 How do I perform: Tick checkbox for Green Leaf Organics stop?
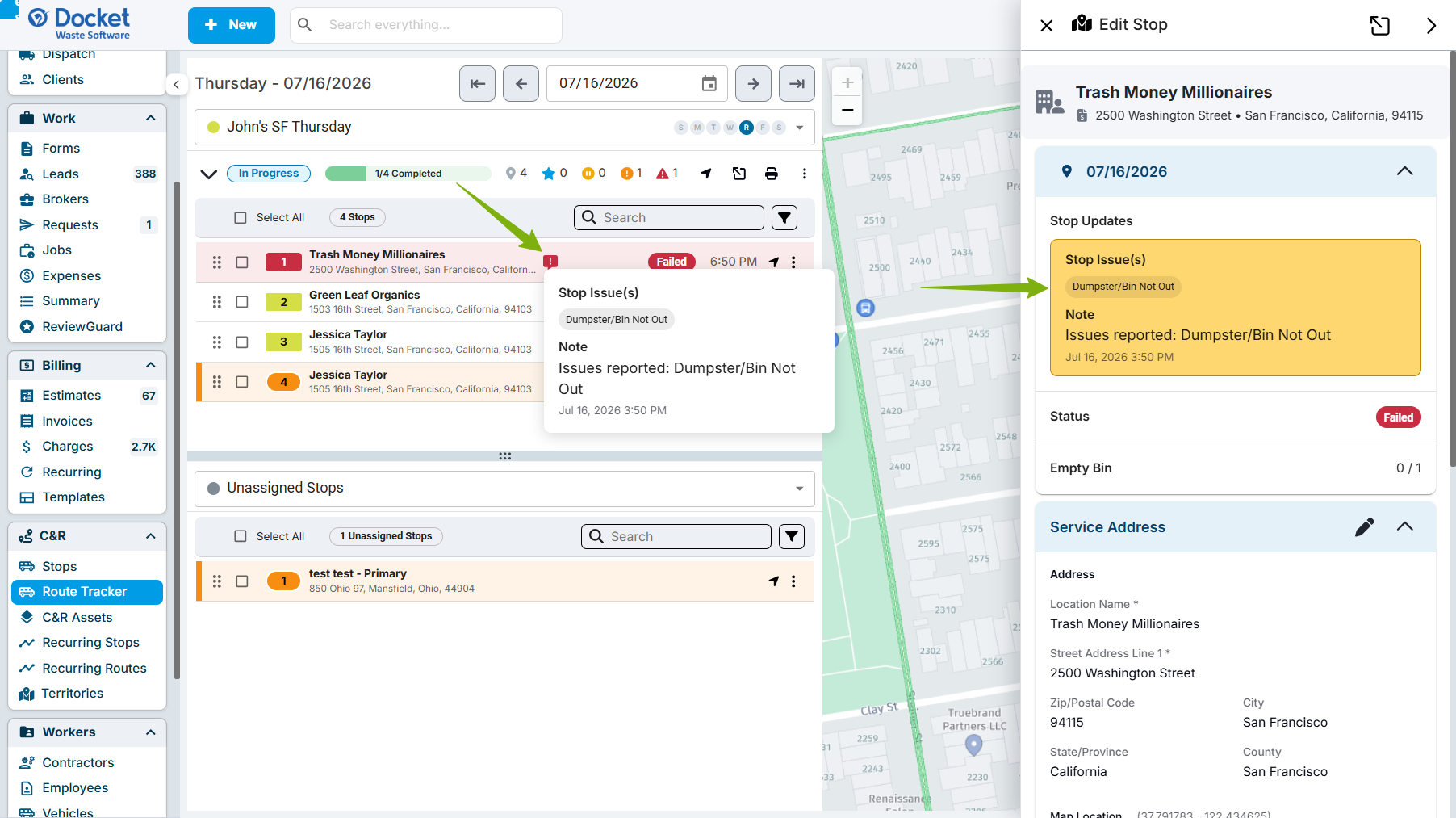point(242,302)
